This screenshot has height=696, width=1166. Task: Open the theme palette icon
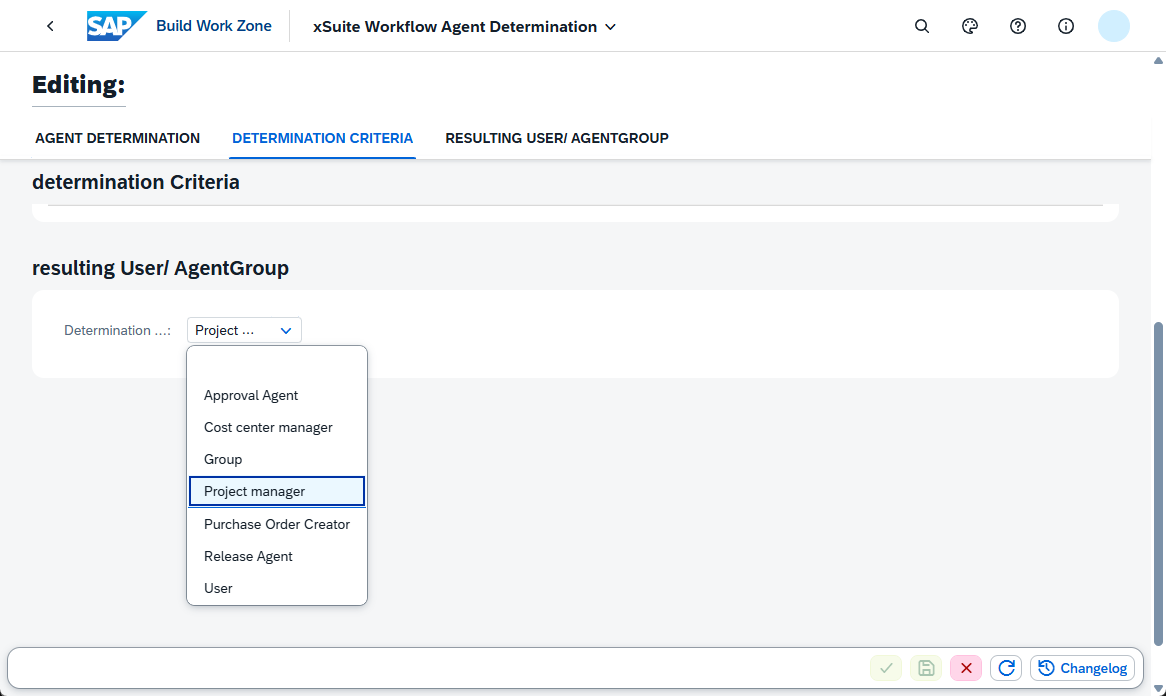[970, 27]
